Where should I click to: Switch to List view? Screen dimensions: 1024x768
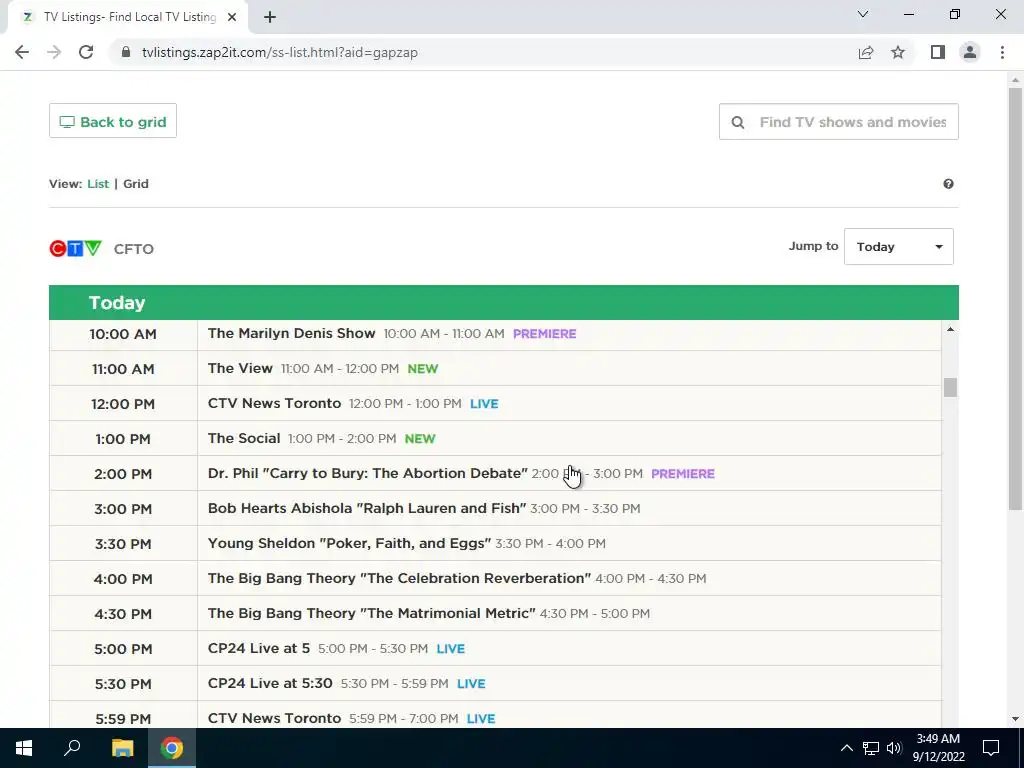98,184
